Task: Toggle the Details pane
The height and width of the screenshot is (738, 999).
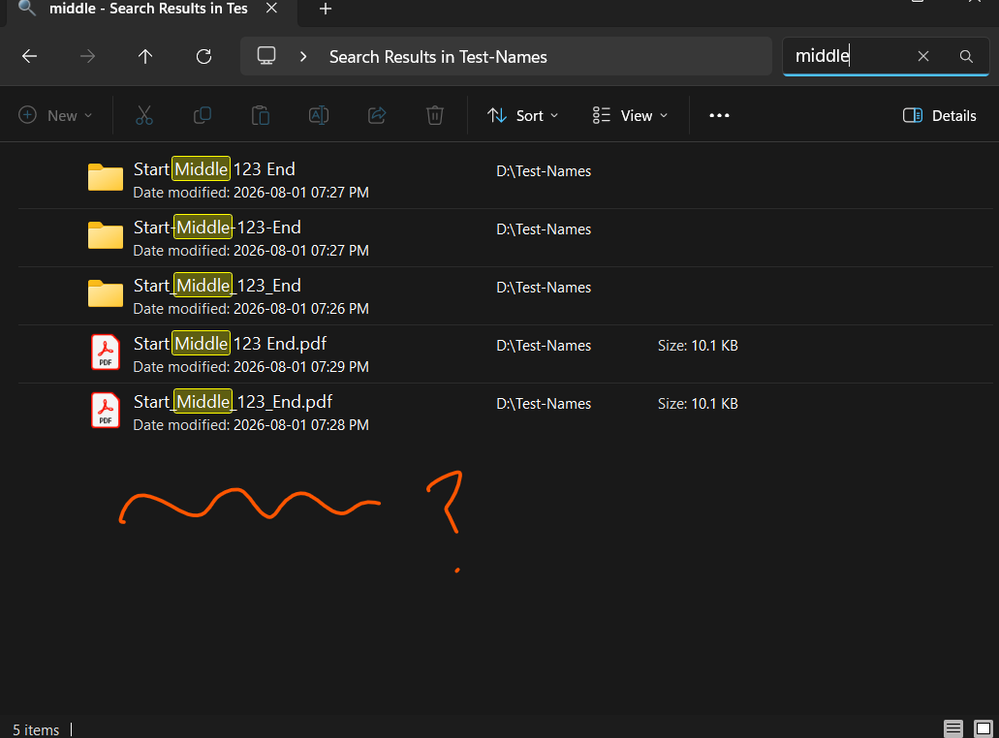Action: (940, 115)
